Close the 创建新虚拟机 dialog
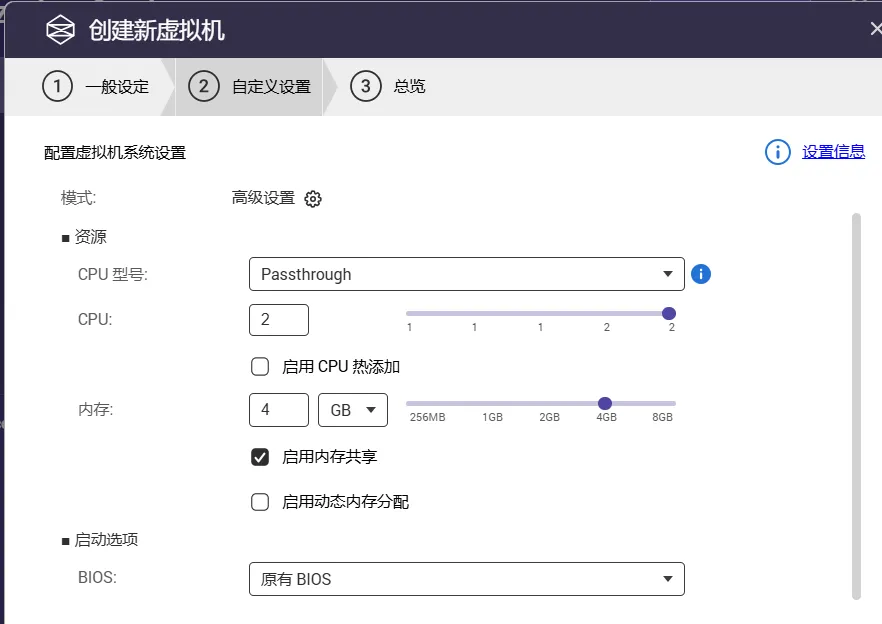 [875, 29]
